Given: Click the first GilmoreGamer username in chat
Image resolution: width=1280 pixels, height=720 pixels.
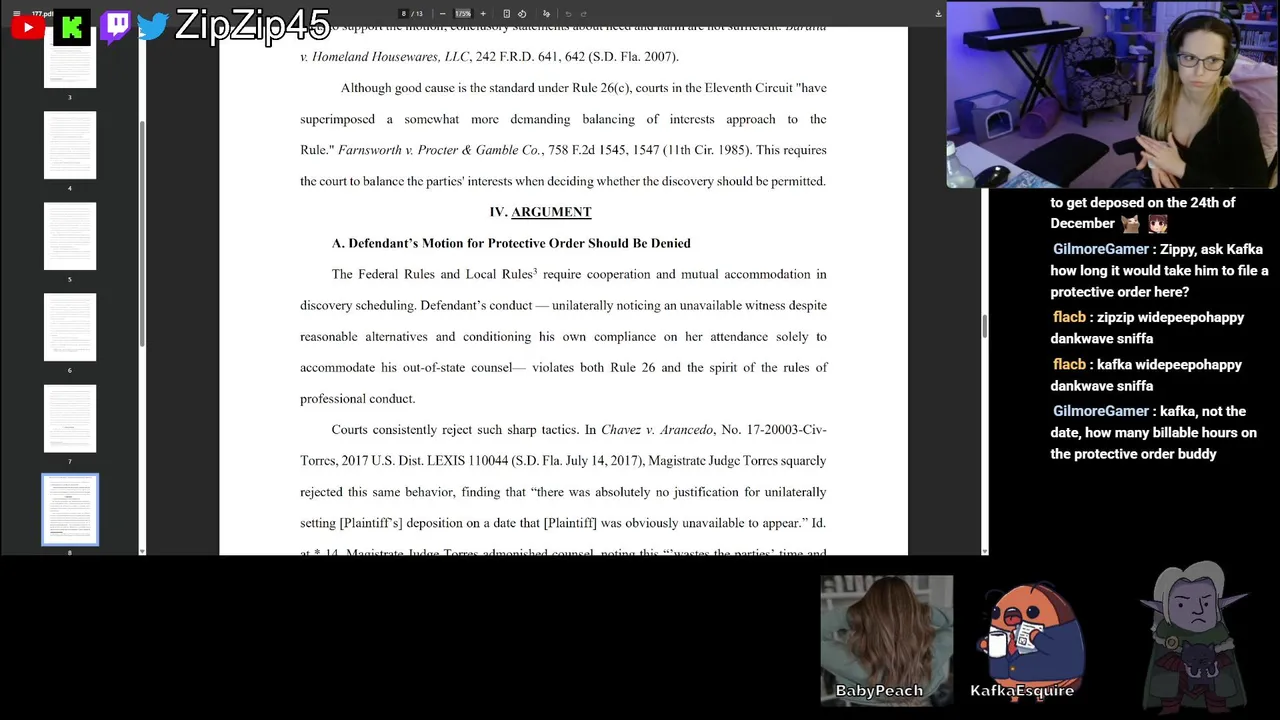Looking at the screenshot, I should (1101, 249).
